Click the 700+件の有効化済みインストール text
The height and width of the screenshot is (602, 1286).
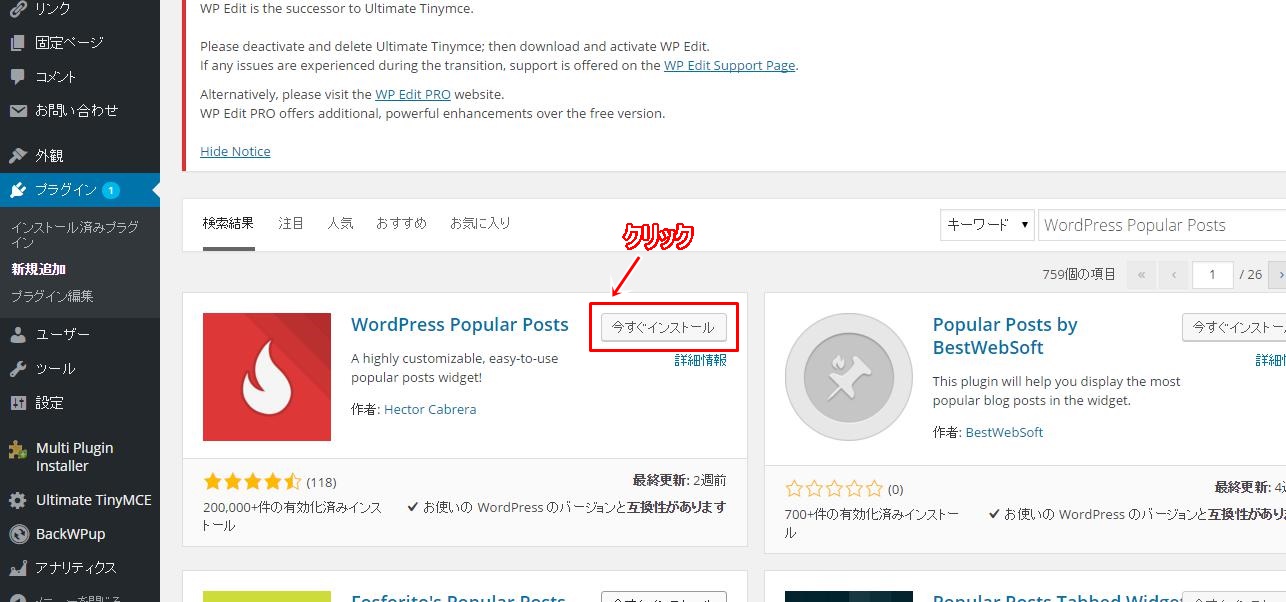pos(872,523)
